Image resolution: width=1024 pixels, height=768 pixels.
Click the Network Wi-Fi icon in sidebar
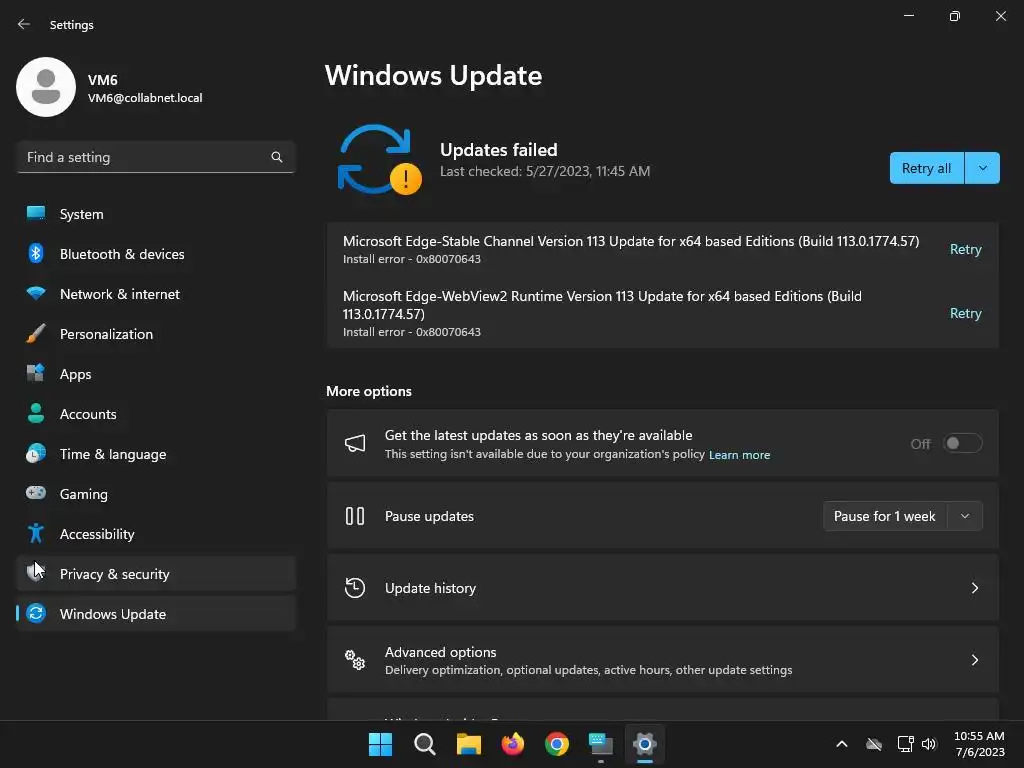[x=36, y=293]
